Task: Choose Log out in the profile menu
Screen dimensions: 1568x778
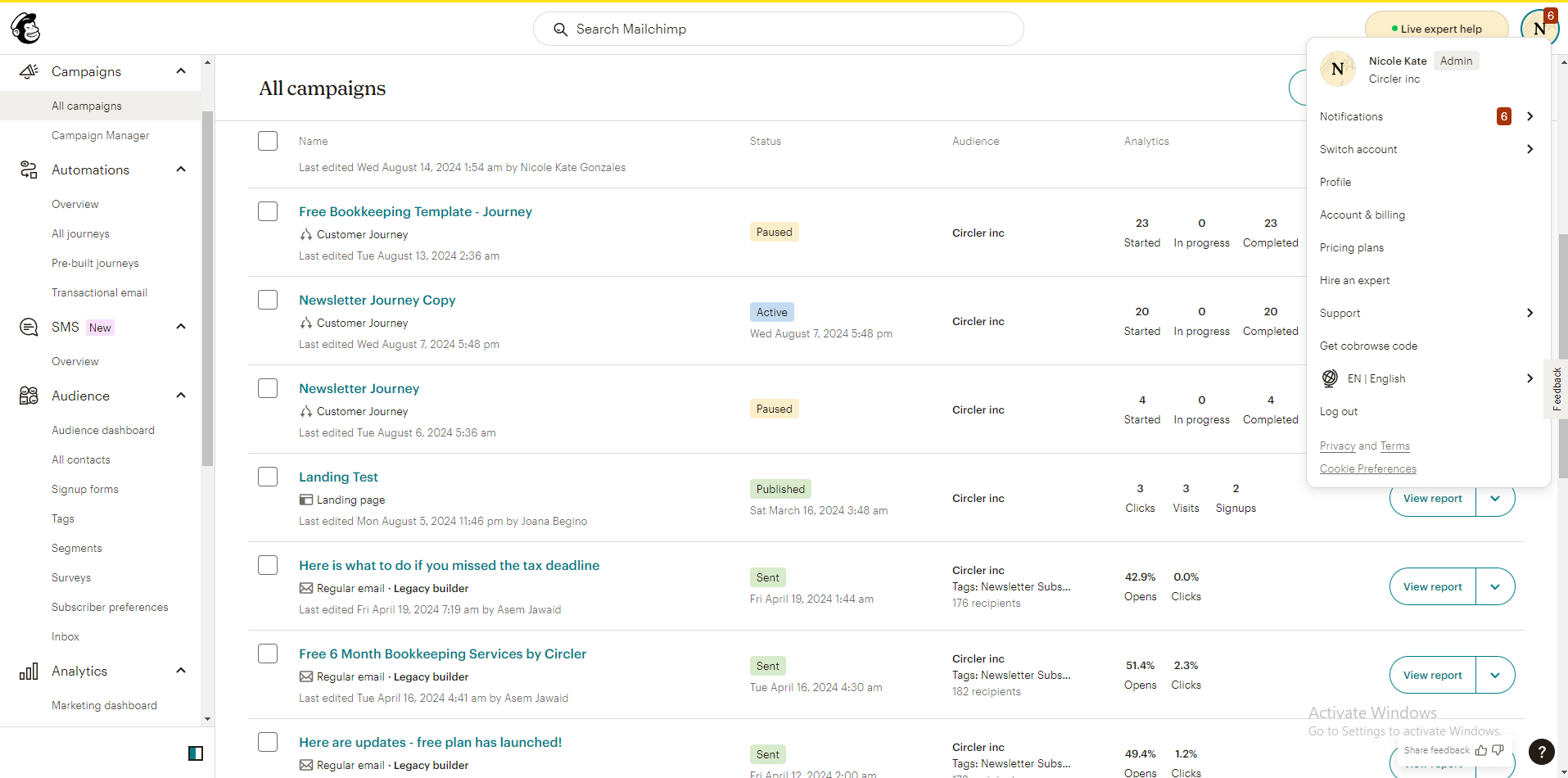Action: 1339,411
